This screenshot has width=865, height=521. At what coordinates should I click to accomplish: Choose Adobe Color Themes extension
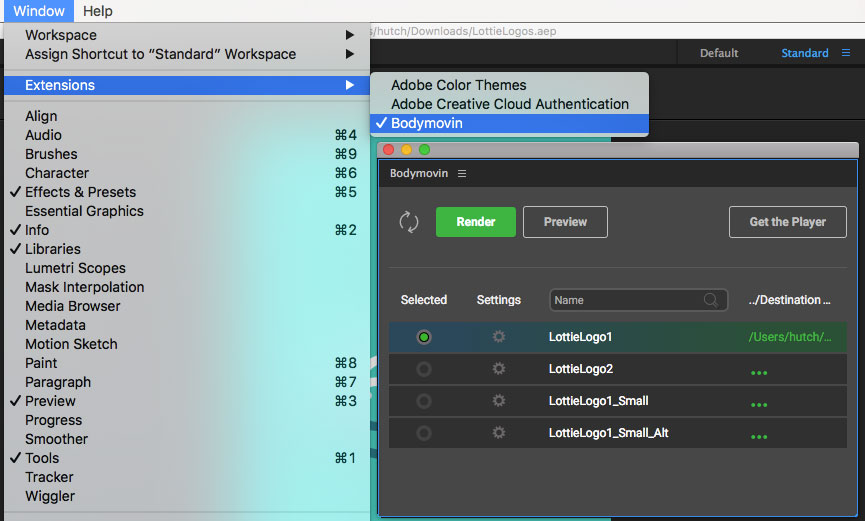coord(509,85)
